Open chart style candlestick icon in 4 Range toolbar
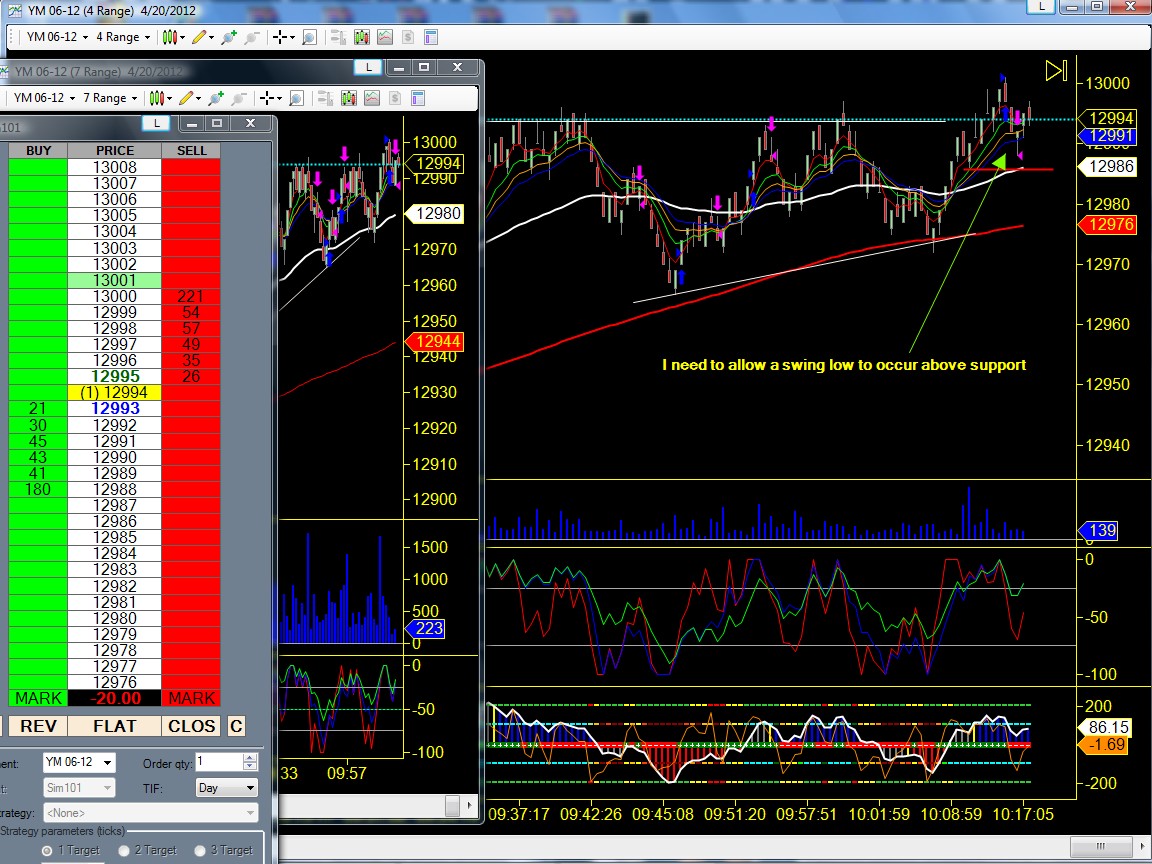This screenshot has width=1152, height=864. click(169, 37)
